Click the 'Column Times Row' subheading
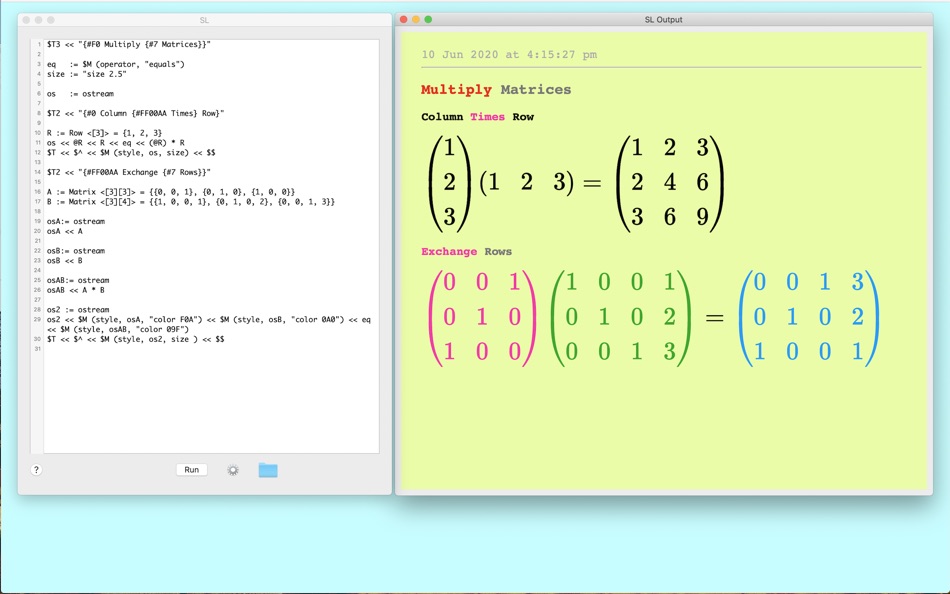This screenshot has width=950, height=594. pyautogui.click(x=477, y=117)
